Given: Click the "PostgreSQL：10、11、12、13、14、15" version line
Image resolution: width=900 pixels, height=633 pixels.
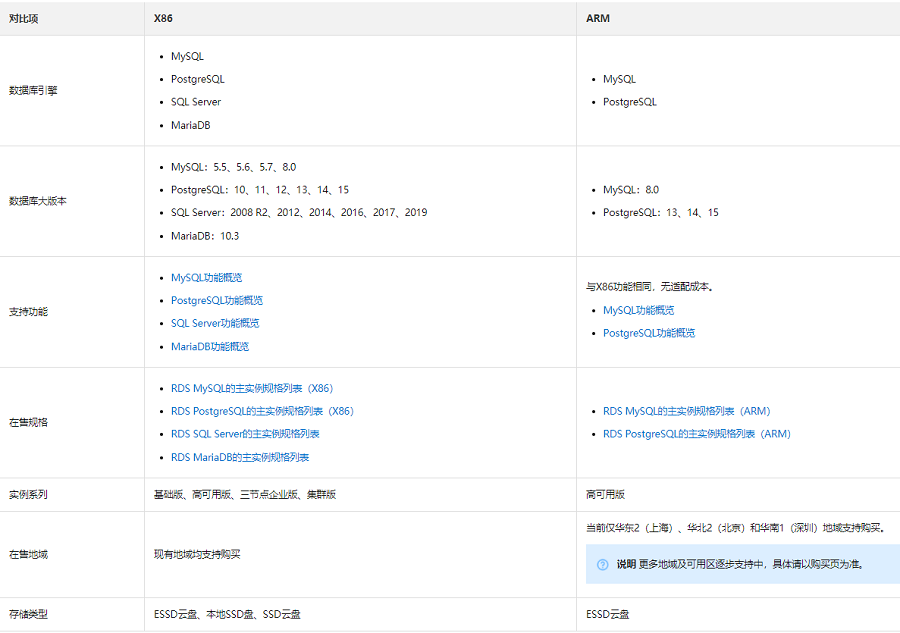Looking at the screenshot, I should (x=260, y=190).
